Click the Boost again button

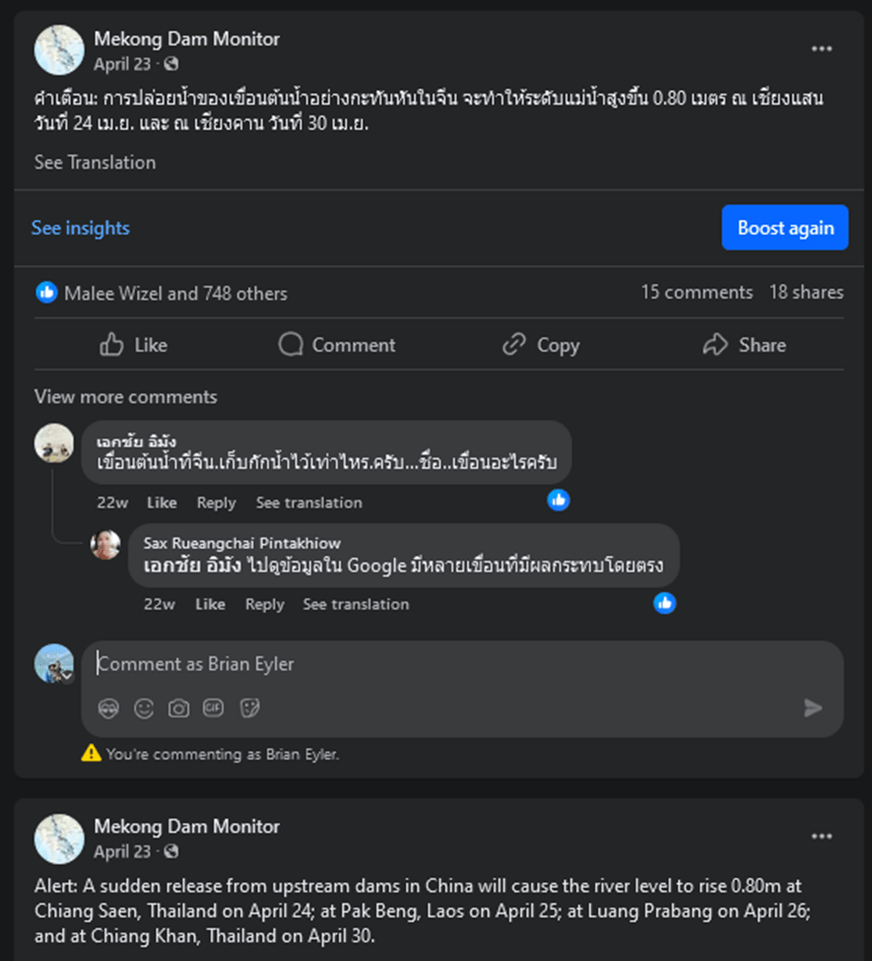pos(785,228)
